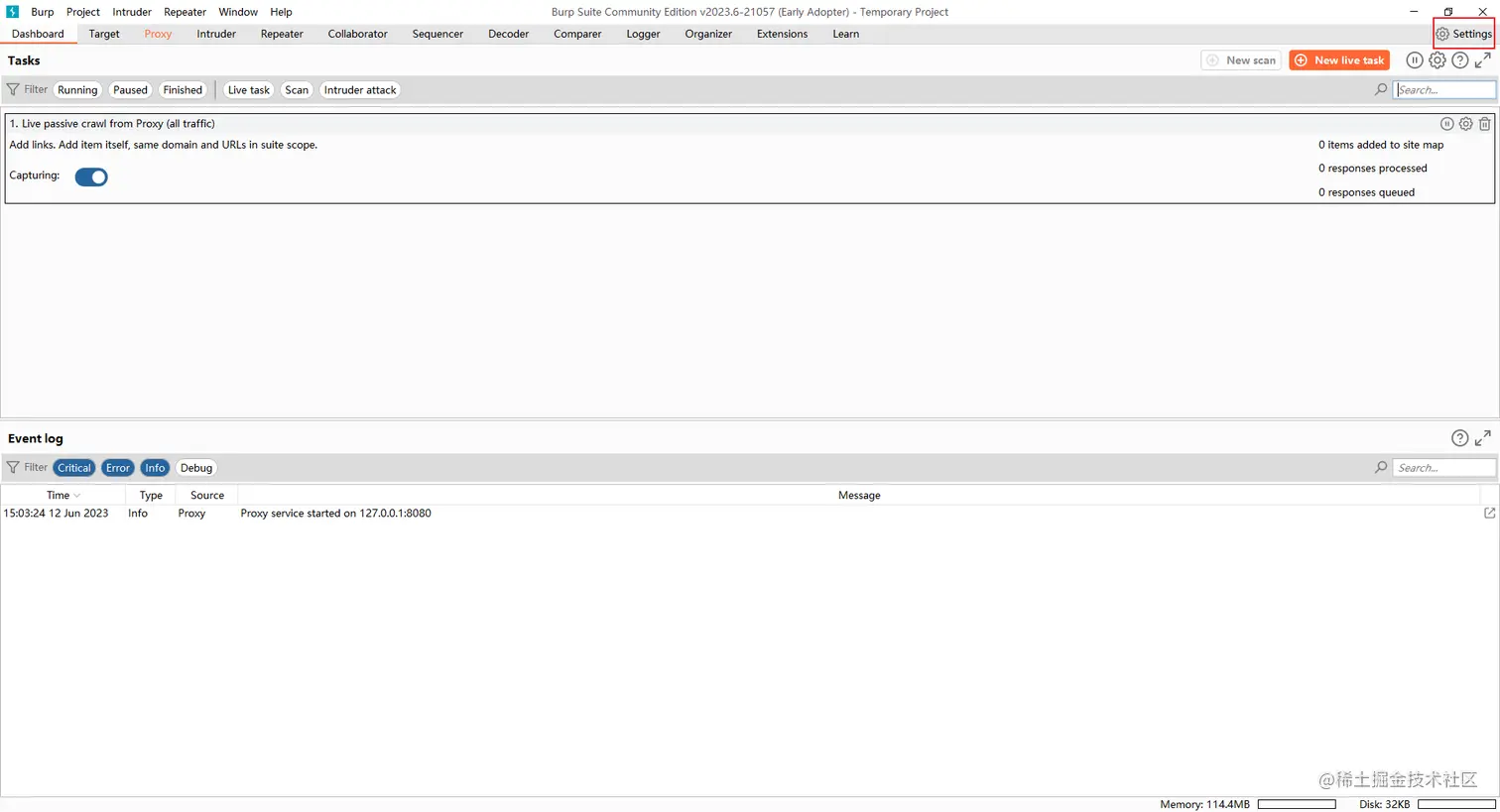Screen dimensions: 1500x812
Task: Click Event log search magnifier icon
Action: tap(1381, 467)
